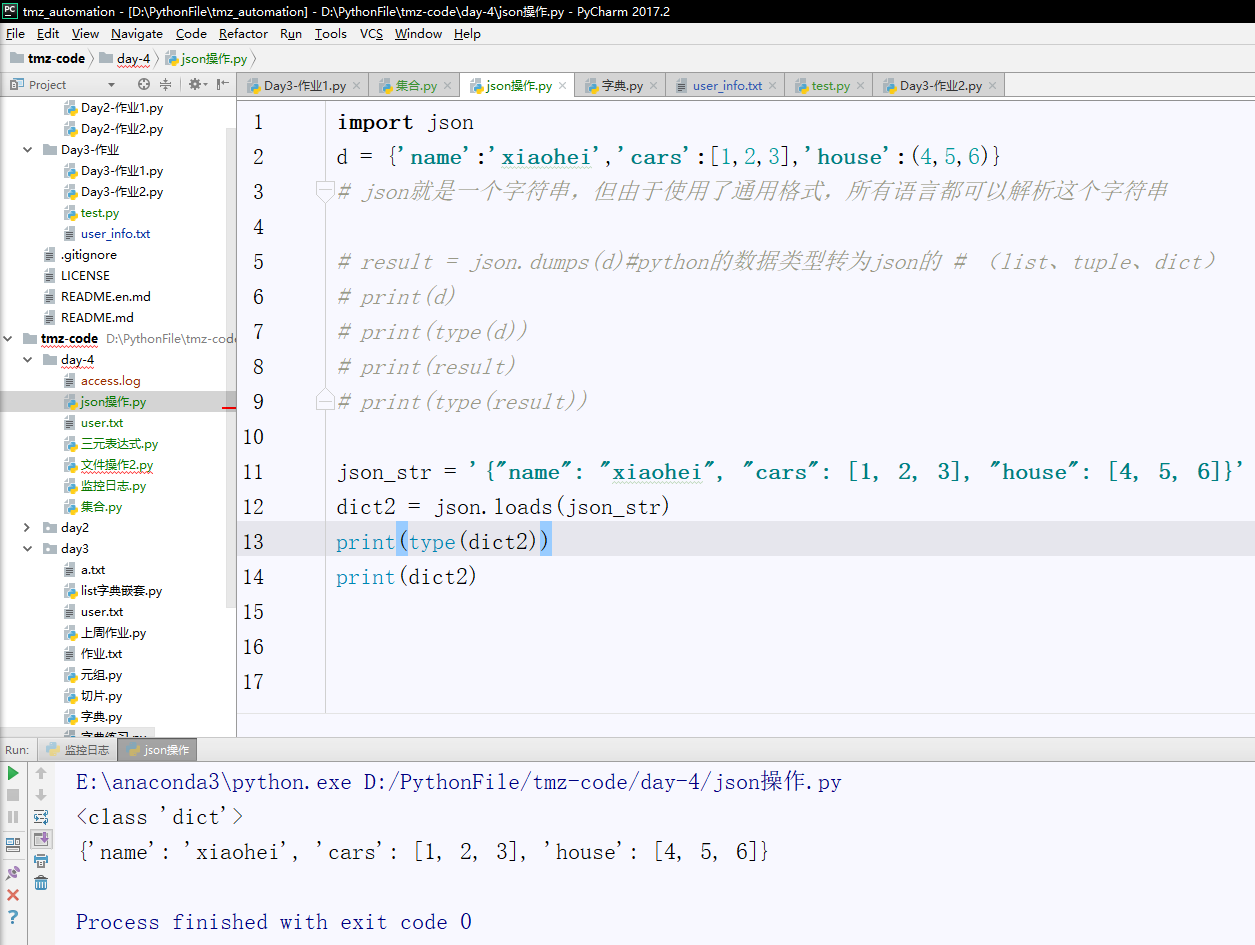The width and height of the screenshot is (1255, 945).
Task: Collapse the day3 folder
Action: click(27, 549)
